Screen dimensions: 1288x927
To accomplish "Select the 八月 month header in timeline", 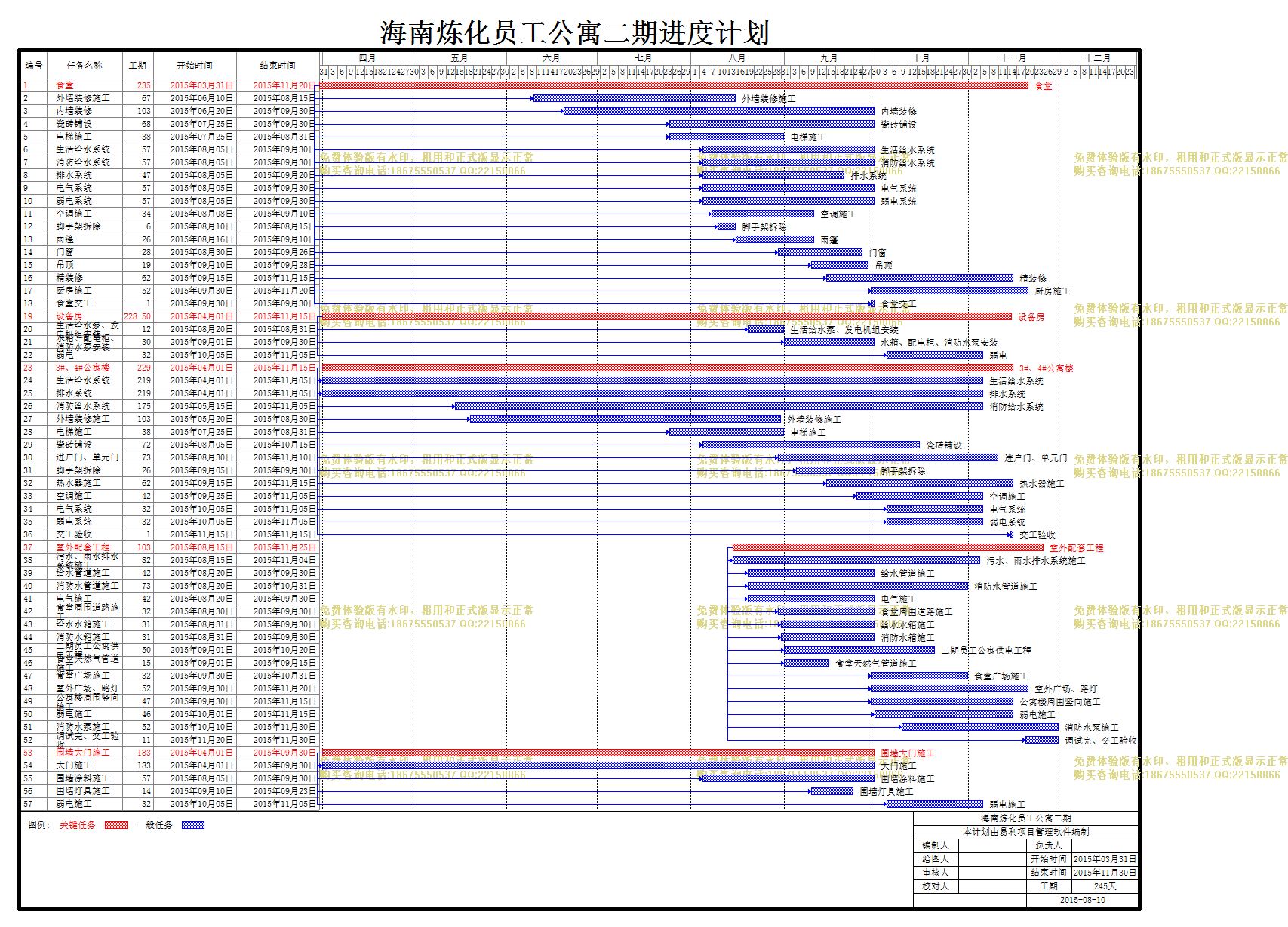I will [x=737, y=58].
